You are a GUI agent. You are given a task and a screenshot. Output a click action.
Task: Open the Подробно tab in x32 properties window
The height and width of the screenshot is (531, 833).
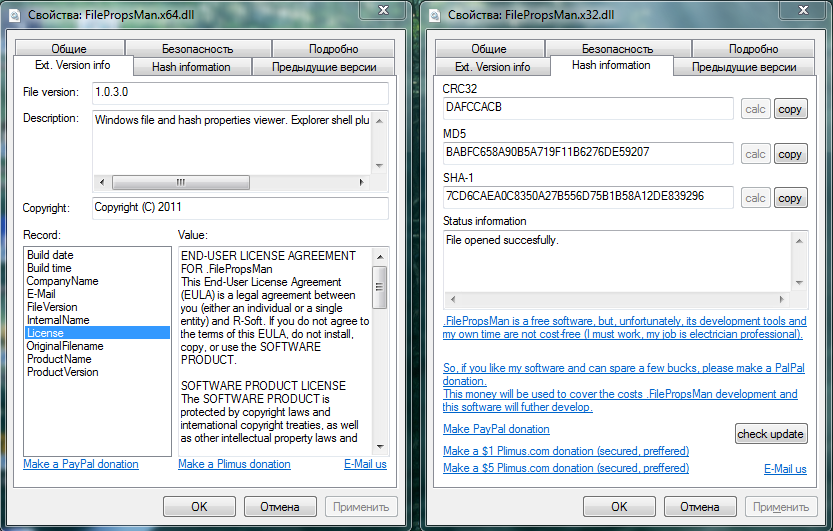point(753,48)
